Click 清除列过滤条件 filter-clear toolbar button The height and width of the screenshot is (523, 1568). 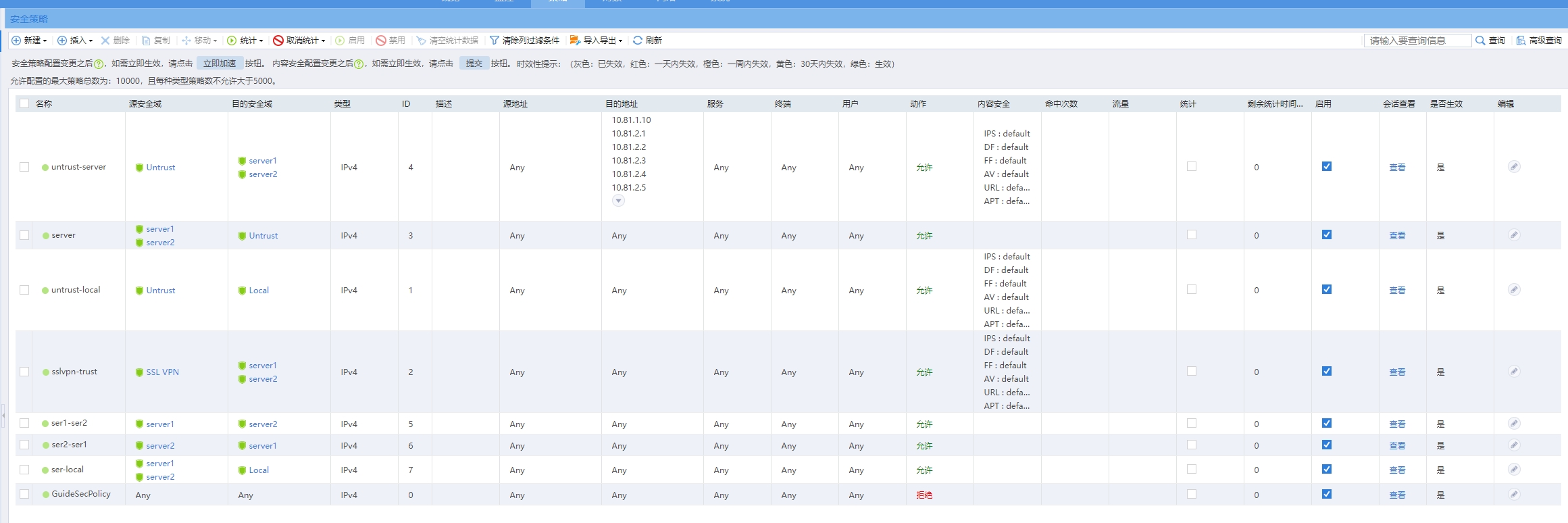coord(524,41)
